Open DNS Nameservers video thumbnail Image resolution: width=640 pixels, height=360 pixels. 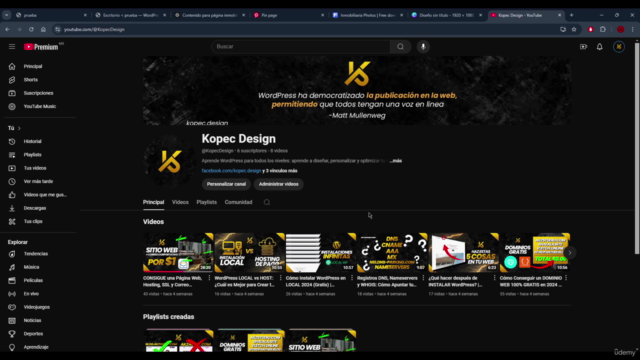click(392, 252)
